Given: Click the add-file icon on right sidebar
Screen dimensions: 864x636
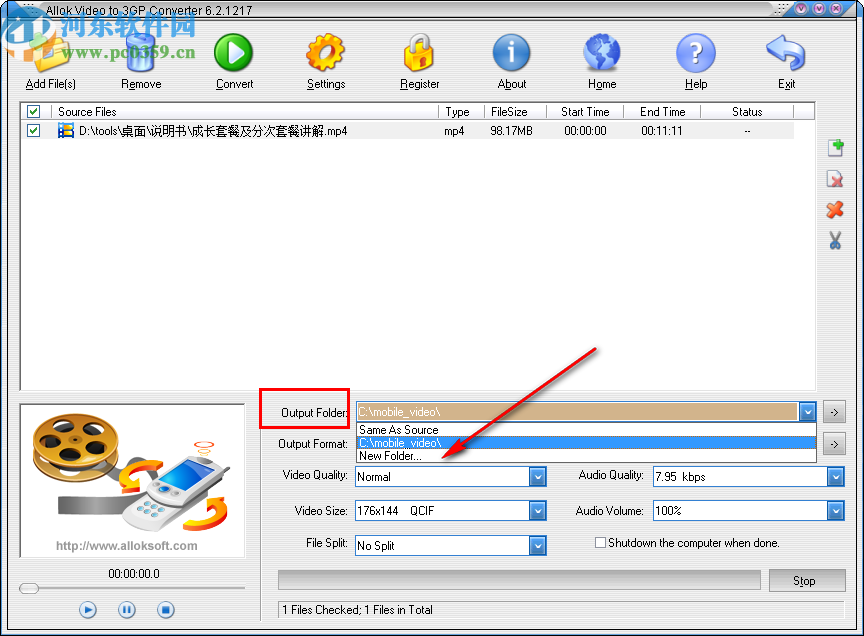Looking at the screenshot, I should (x=836, y=148).
